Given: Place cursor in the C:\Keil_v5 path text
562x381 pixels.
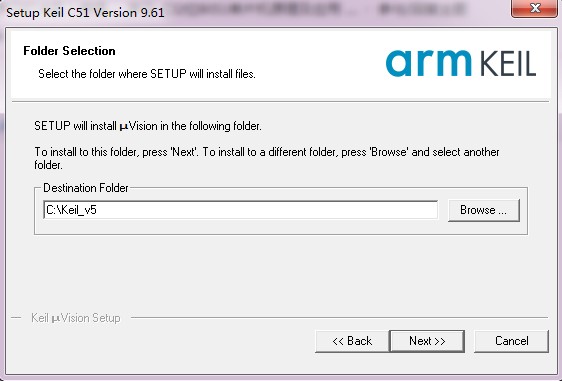Looking at the screenshot, I should [x=71, y=210].
